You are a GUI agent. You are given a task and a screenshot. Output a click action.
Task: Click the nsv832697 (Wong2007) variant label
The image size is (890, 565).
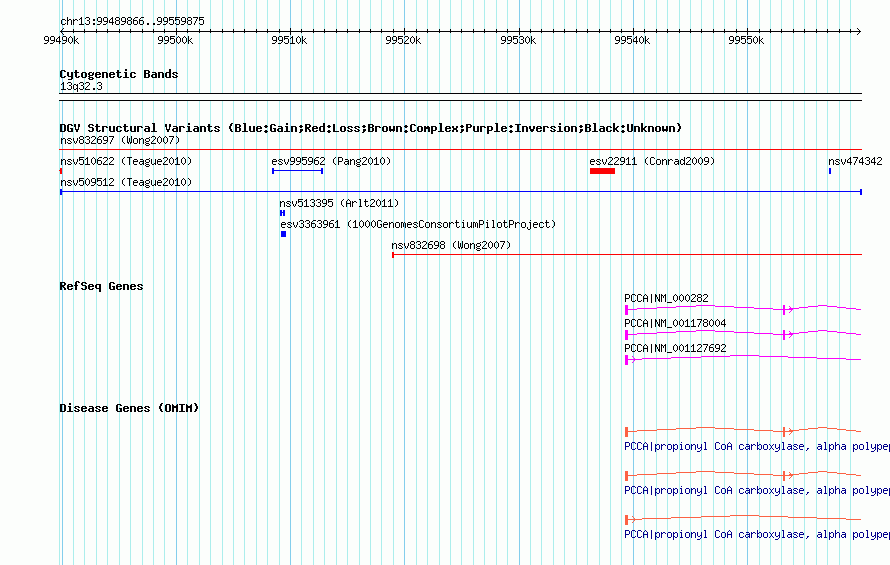coord(120,140)
